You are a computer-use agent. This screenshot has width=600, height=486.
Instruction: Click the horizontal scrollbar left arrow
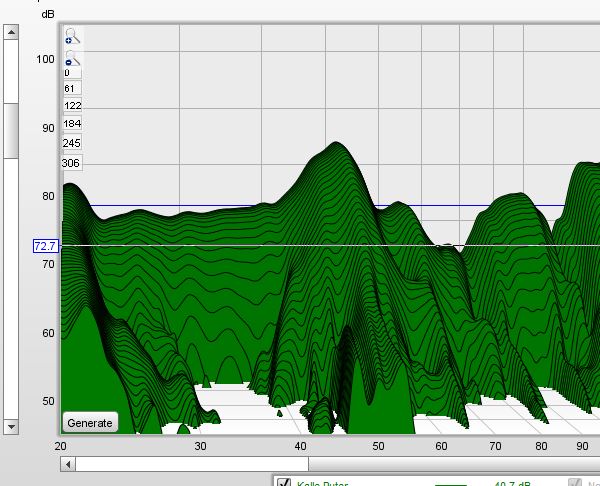(67, 464)
